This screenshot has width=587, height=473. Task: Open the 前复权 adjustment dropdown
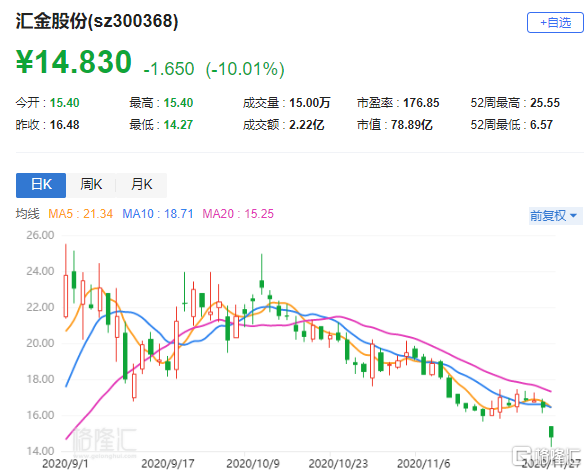pos(556,216)
